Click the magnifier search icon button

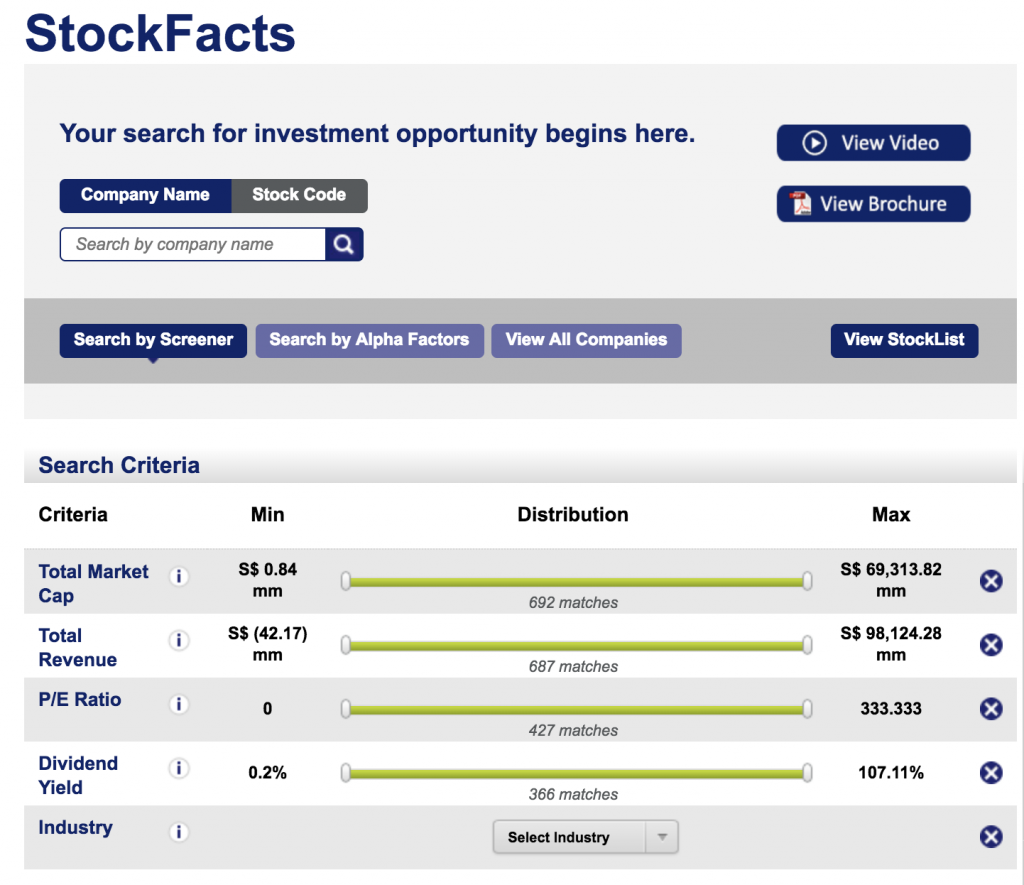click(x=344, y=244)
